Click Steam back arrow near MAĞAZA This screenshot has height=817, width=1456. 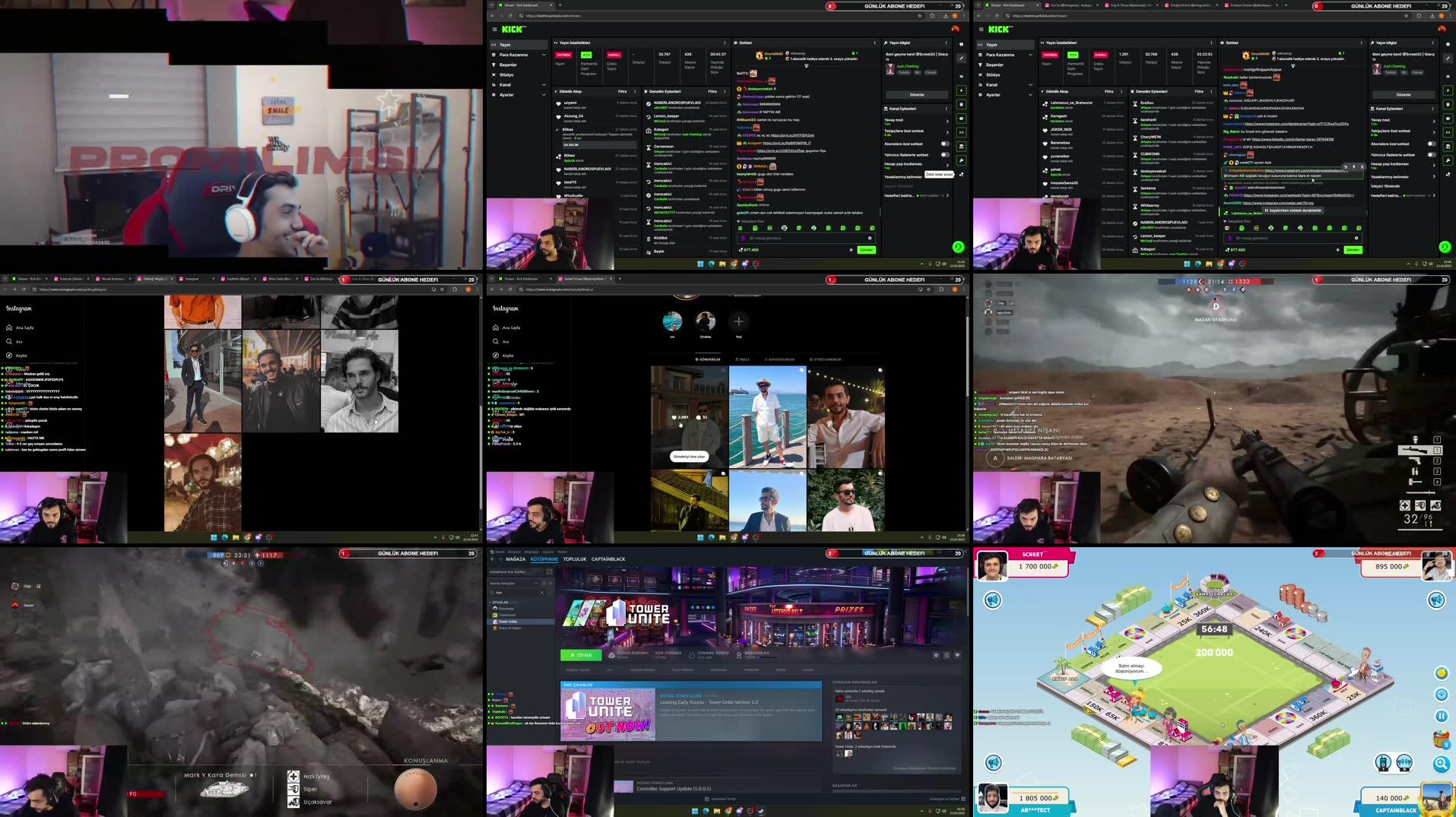pyautogui.click(x=492, y=559)
